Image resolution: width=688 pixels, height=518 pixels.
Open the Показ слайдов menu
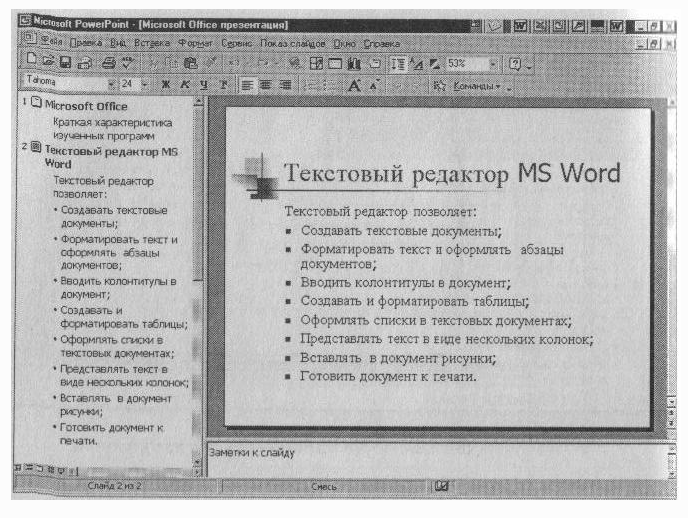[293, 43]
